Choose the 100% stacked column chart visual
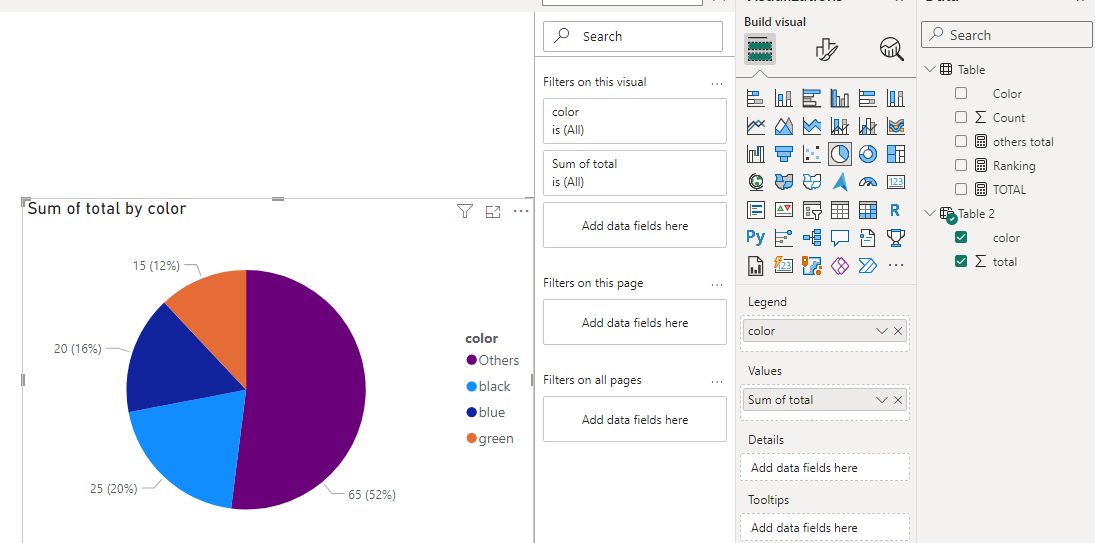This screenshot has width=1095, height=543. click(895, 98)
